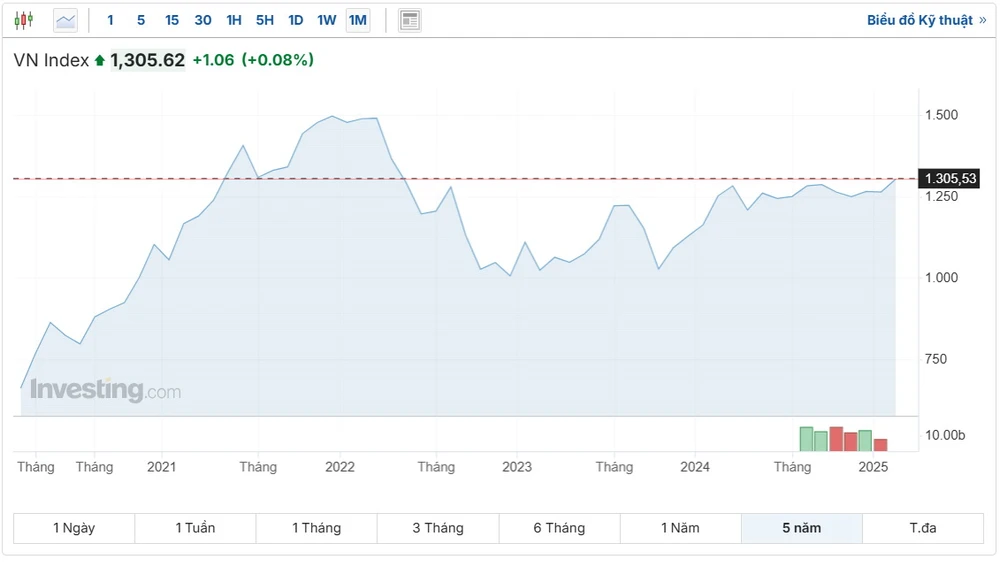
Task: Switch to 30-minute interval
Action: tap(203, 20)
